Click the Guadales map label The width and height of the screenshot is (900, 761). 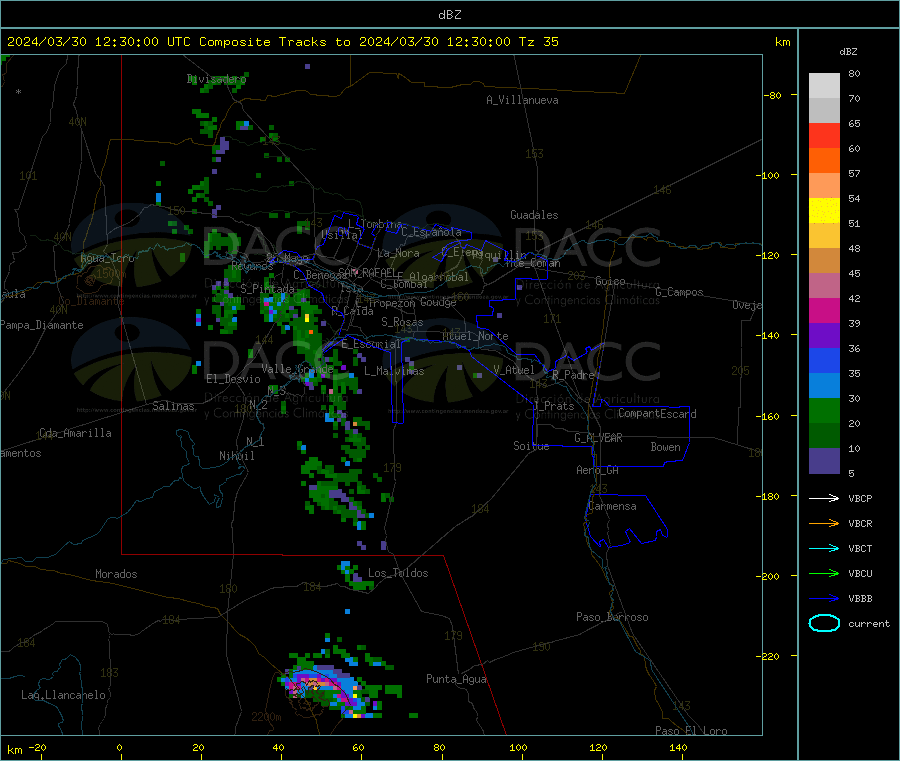coord(534,215)
